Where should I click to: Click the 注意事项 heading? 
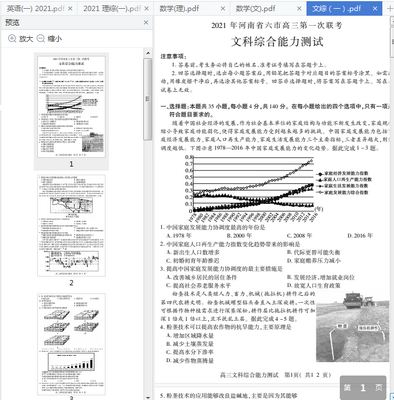click(174, 56)
